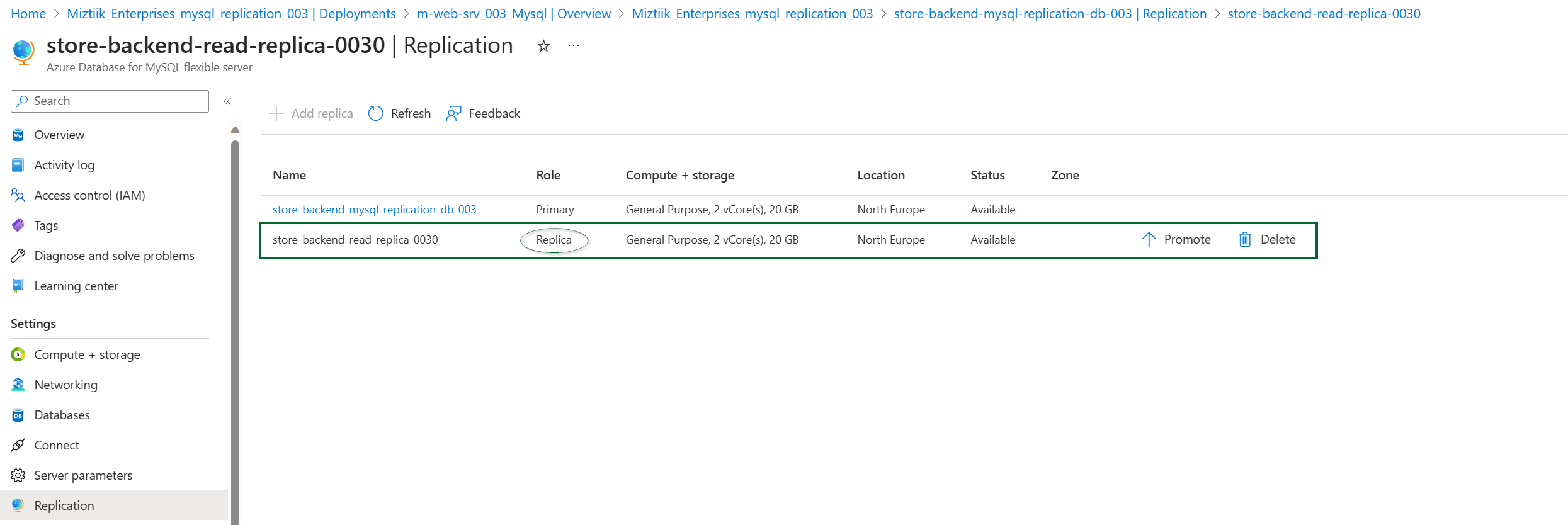The width and height of the screenshot is (1568, 525).
Task: Click the sidebar vertical scrollbar thumb
Action: 235,332
